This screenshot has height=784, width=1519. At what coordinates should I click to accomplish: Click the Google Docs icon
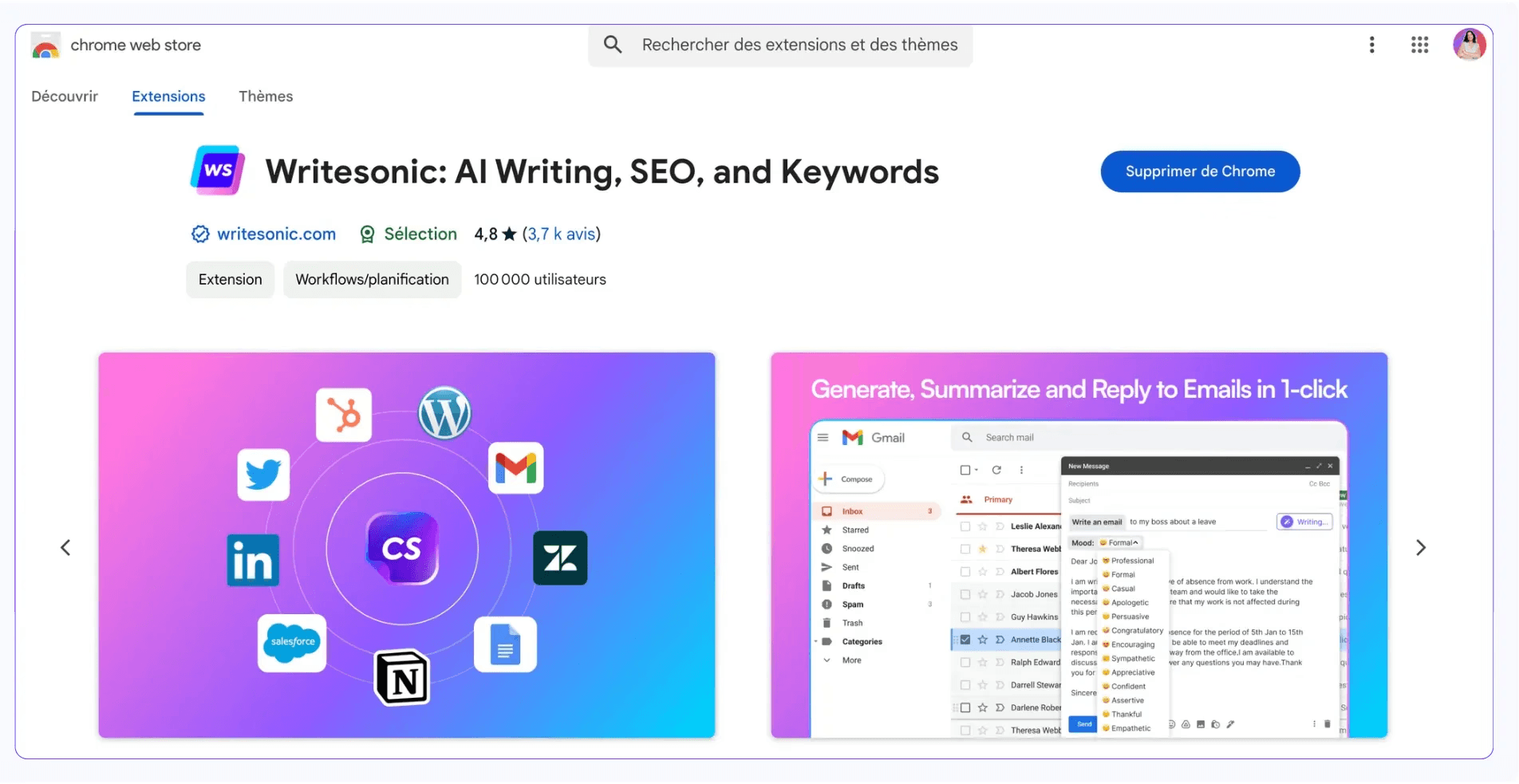(x=505, y=644)
